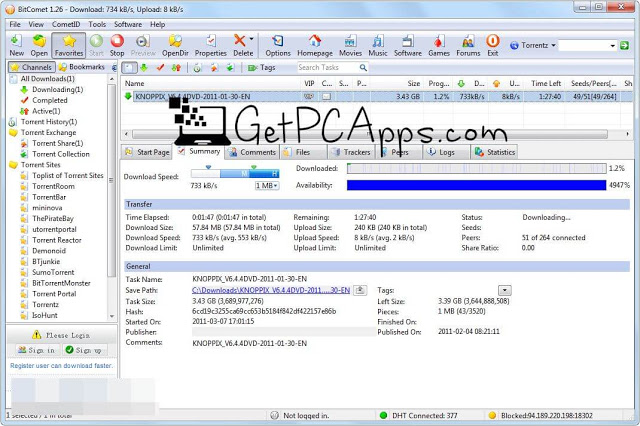Open the Statistics tab
Screen dimensions: 640x426
pyautogui.click(x=494, y=152)
